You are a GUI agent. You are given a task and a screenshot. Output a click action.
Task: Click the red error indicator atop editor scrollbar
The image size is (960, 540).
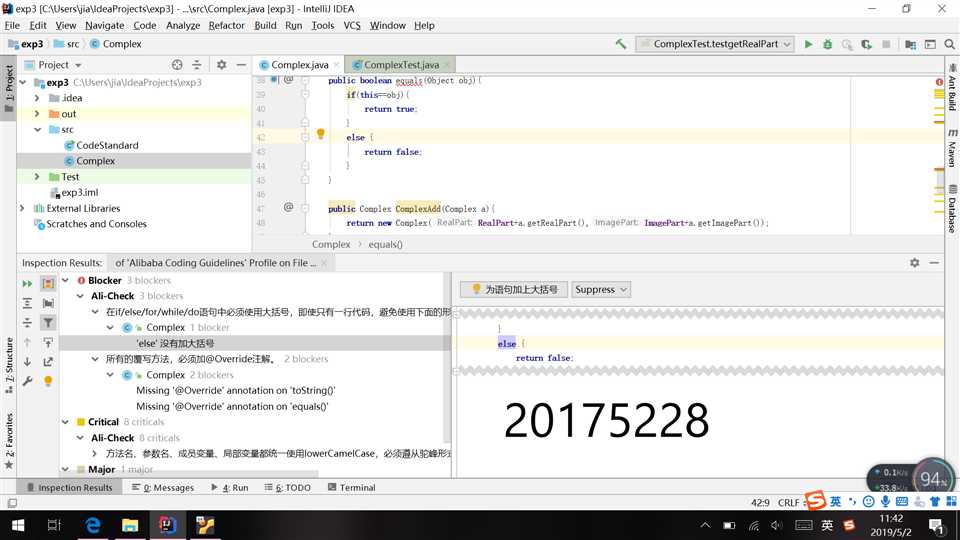tap(939, 81)
